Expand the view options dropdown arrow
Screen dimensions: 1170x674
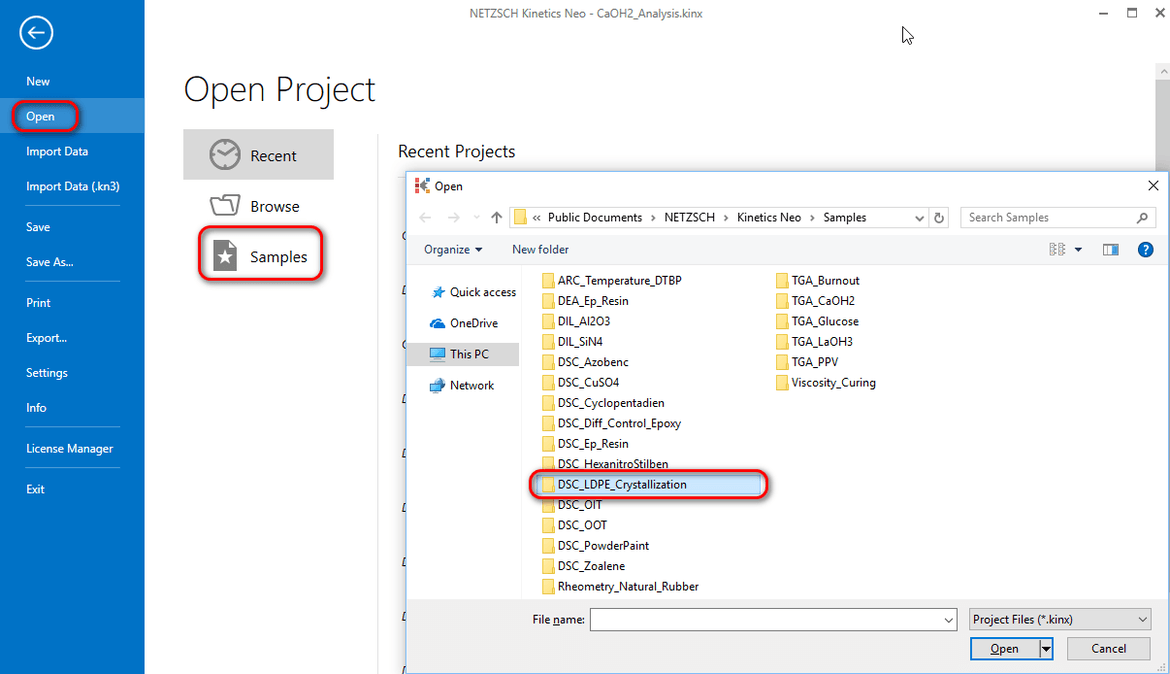point(1078,249)
